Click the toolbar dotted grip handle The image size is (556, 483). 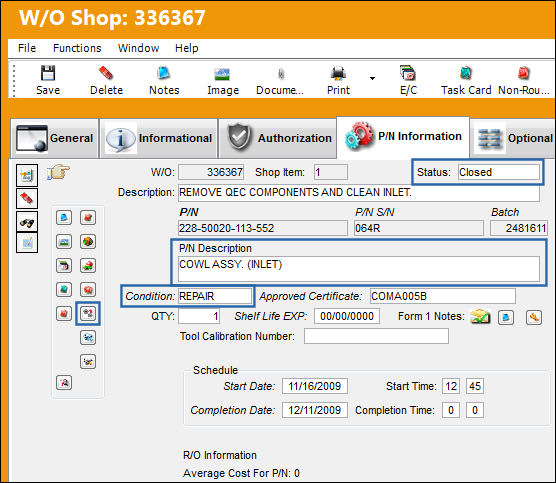tap(14, 80)
